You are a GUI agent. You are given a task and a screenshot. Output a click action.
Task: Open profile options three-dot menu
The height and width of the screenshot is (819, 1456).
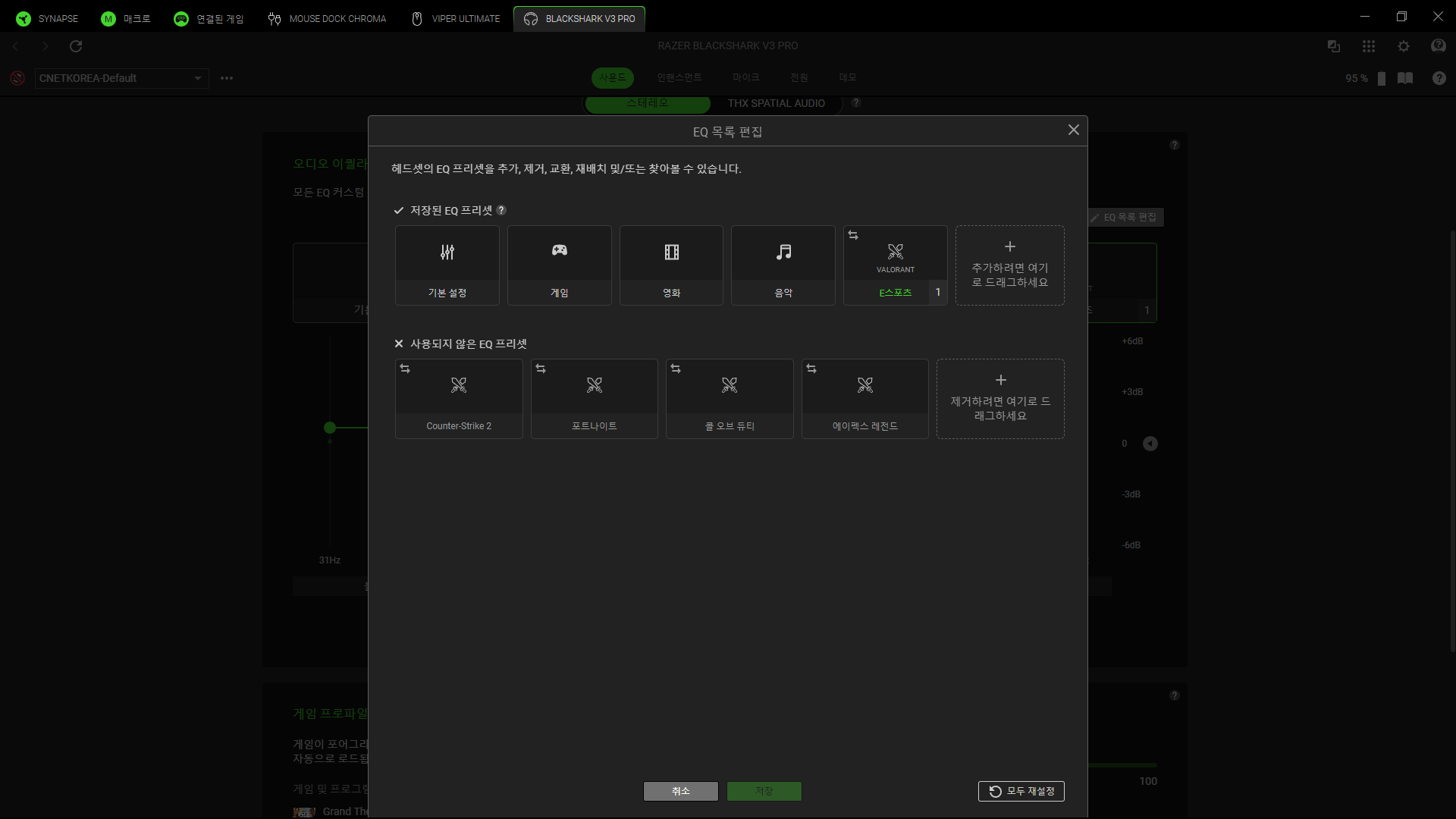coord(227,78)
